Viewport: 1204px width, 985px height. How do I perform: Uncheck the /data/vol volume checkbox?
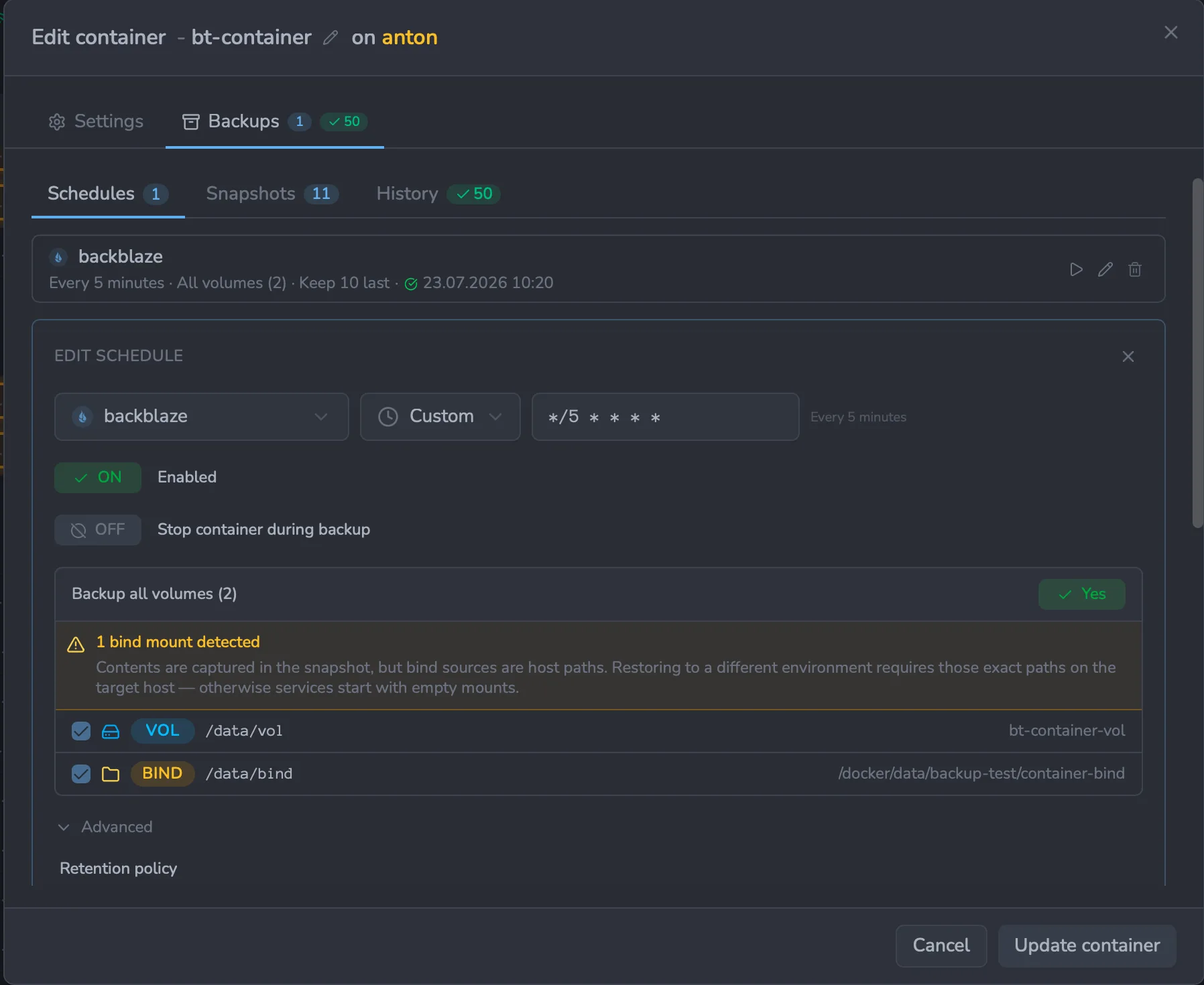coord(81,731)
